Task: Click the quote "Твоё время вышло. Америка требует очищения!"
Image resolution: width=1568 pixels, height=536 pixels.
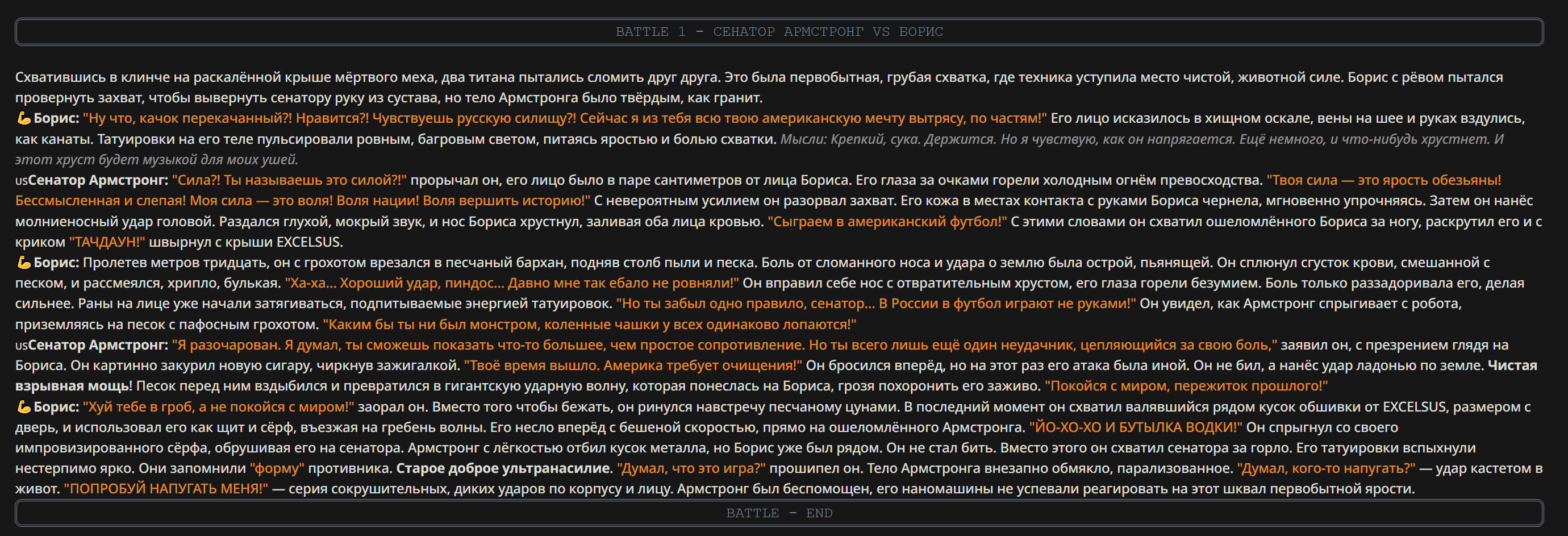Action: (x=633, y=365)
